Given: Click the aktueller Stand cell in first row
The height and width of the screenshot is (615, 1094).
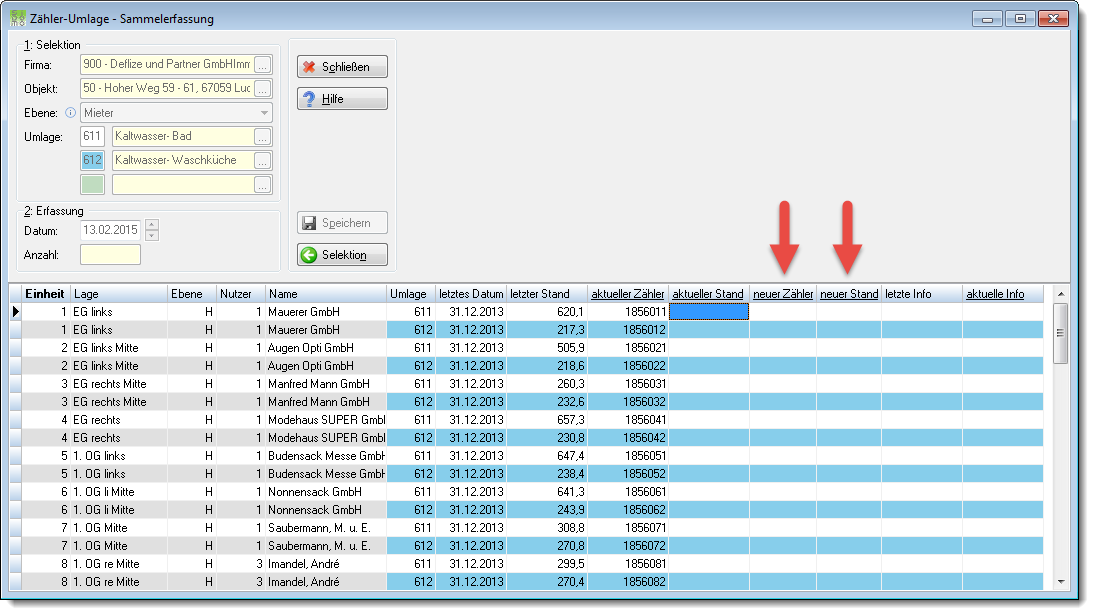Looking at the screenshot, I should coord(709,312).
